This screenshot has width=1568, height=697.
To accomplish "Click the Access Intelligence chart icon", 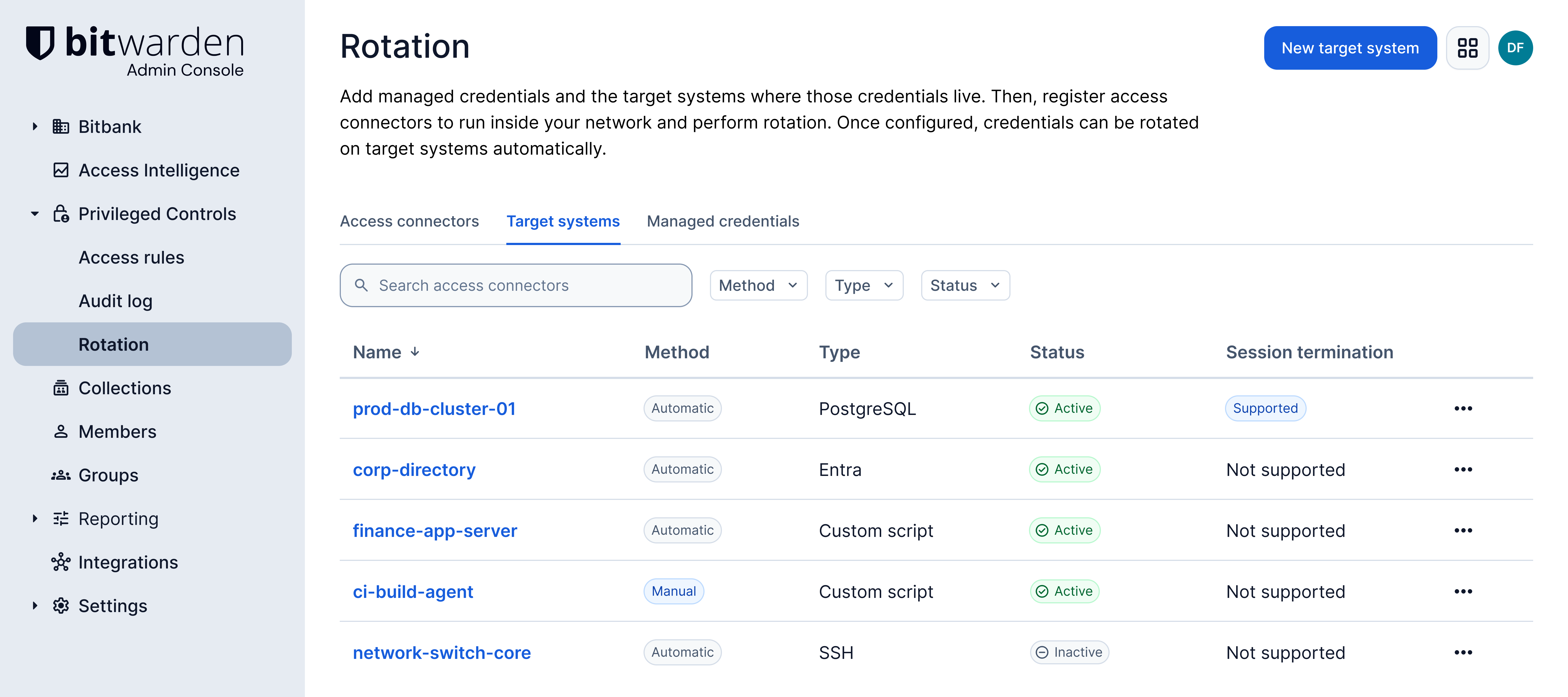I will (x=61, y=170).
